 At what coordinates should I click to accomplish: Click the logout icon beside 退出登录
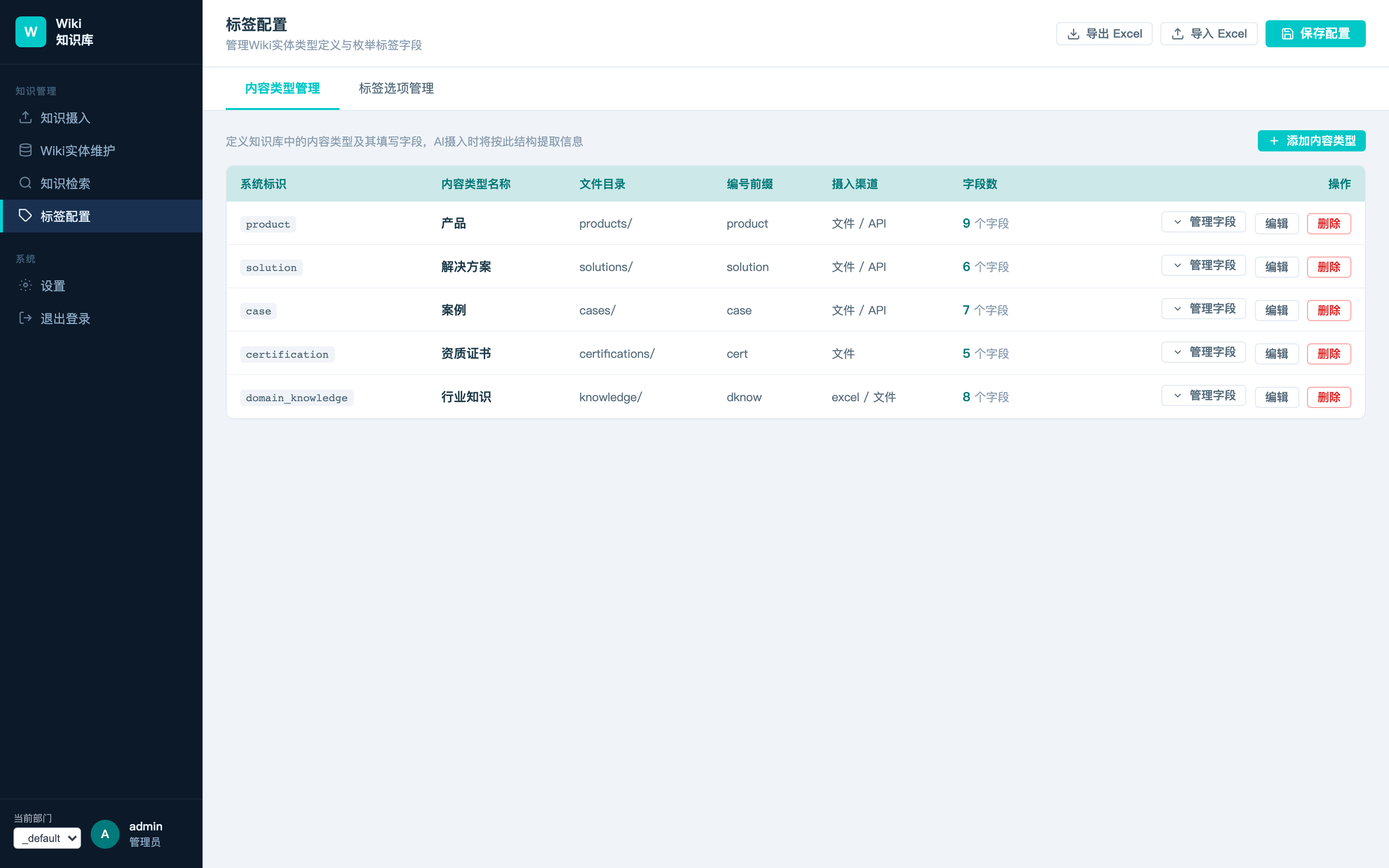[25, 318]
